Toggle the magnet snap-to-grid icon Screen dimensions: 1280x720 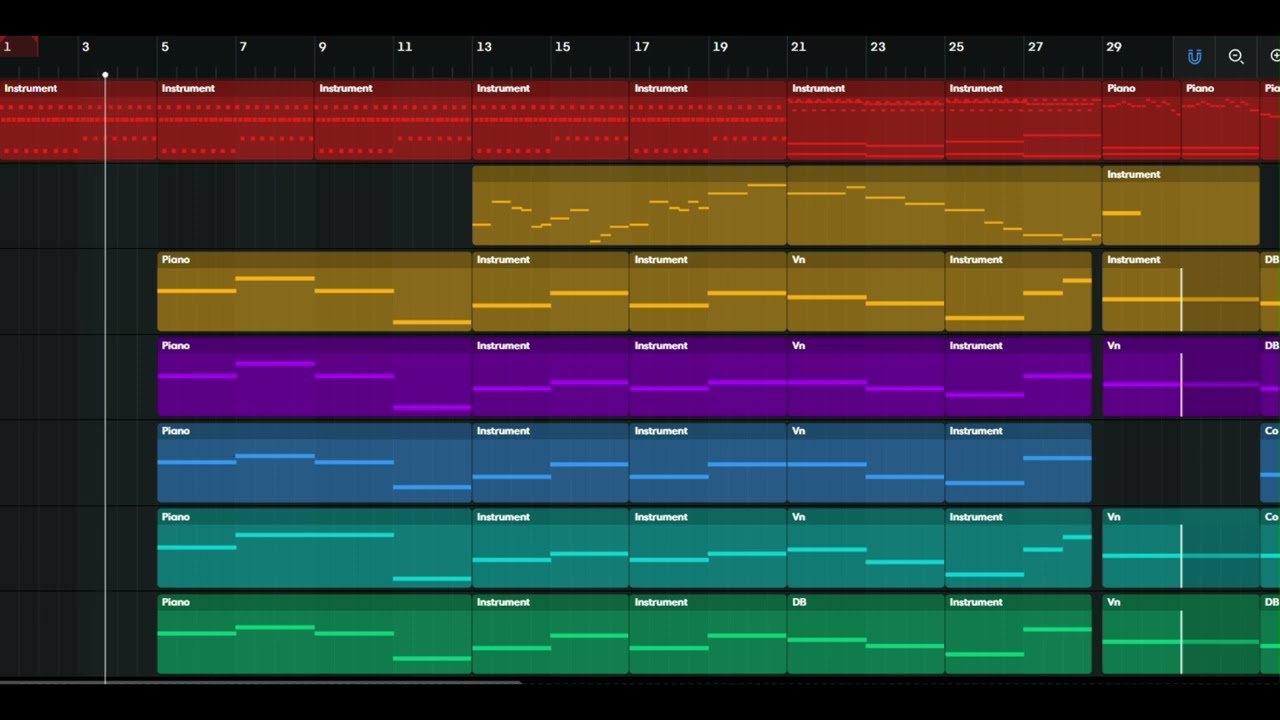click(1194, 57)
